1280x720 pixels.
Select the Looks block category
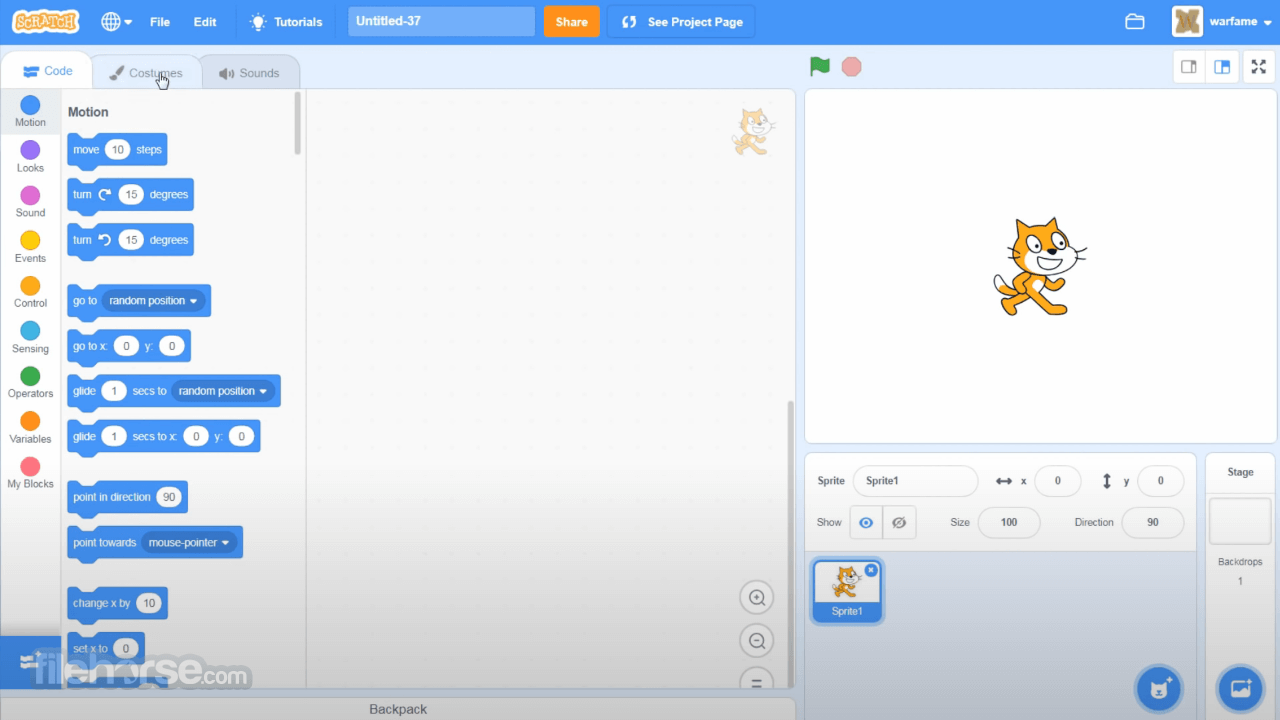point(30,157)
